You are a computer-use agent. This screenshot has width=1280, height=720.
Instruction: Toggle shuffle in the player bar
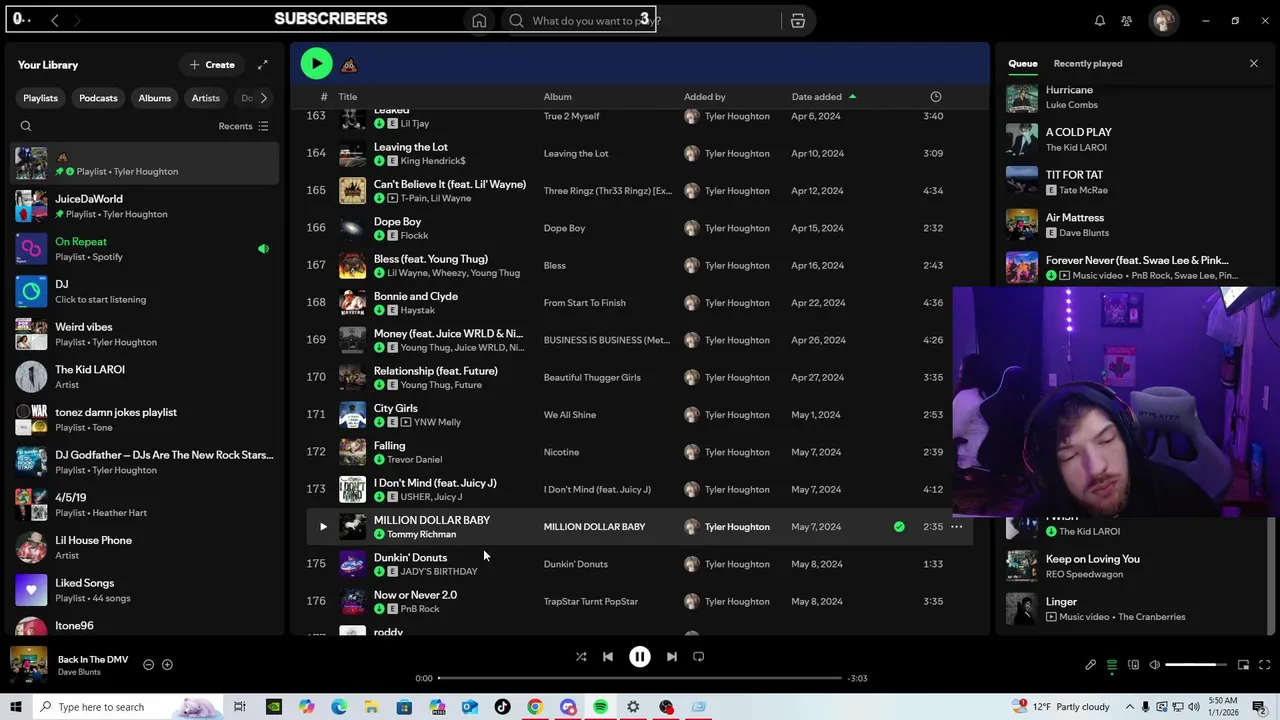pyautogui.click(x=581, y=657)
